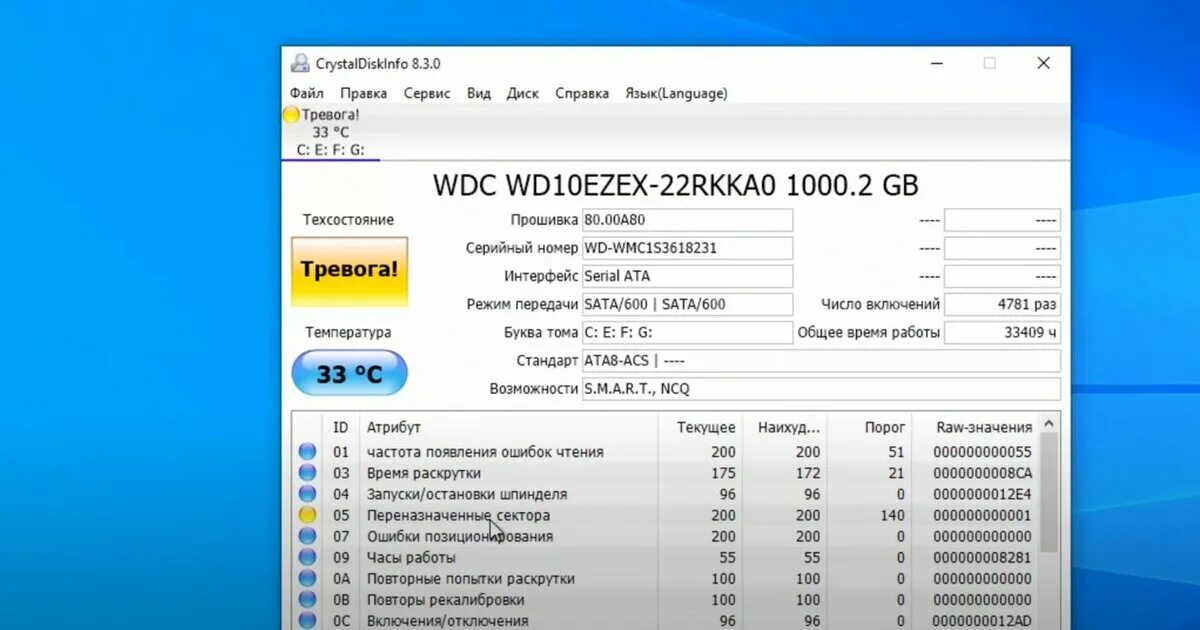Click the blue status dot beside Частота появления ошибок чтения
Screen dimensions: 1200x630
[x=309, y=451]
